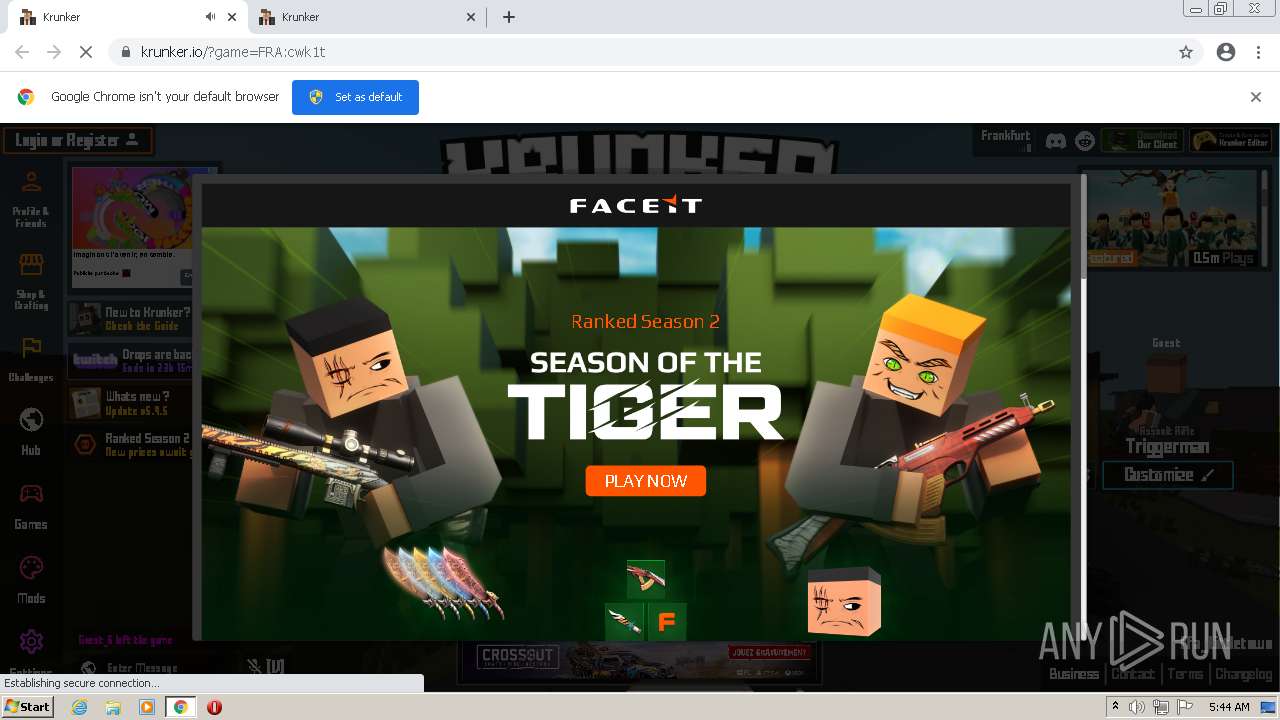Click the system clock 5:44 AM

click(1229, 707)
